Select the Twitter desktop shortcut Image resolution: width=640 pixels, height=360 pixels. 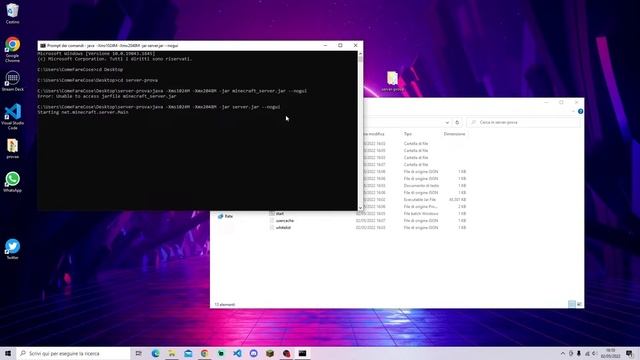[x=12, y=249]
